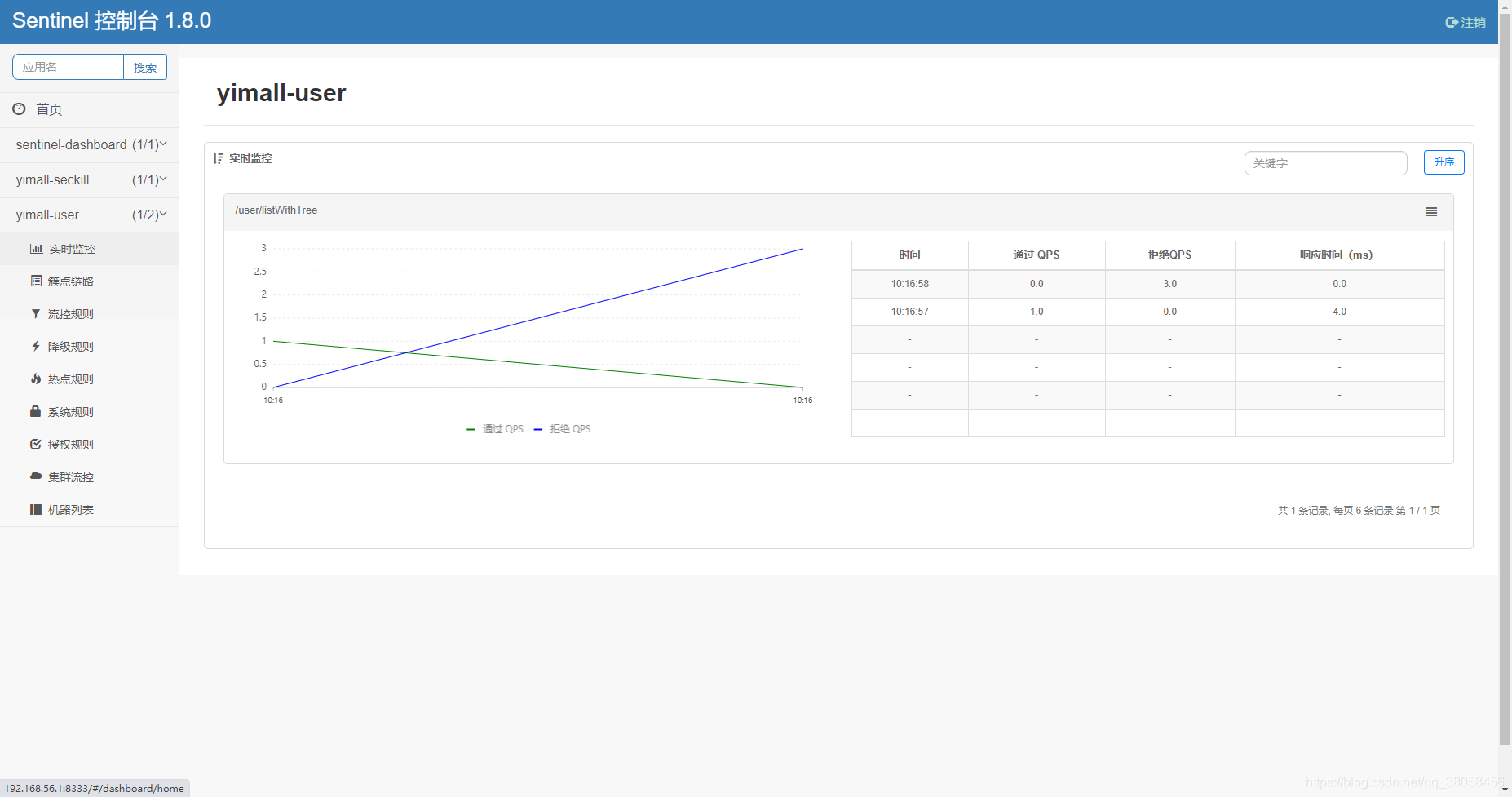
Task: Click the check-square icon for 授权规则
Action: pyautogui.click(x=36, y=444)
